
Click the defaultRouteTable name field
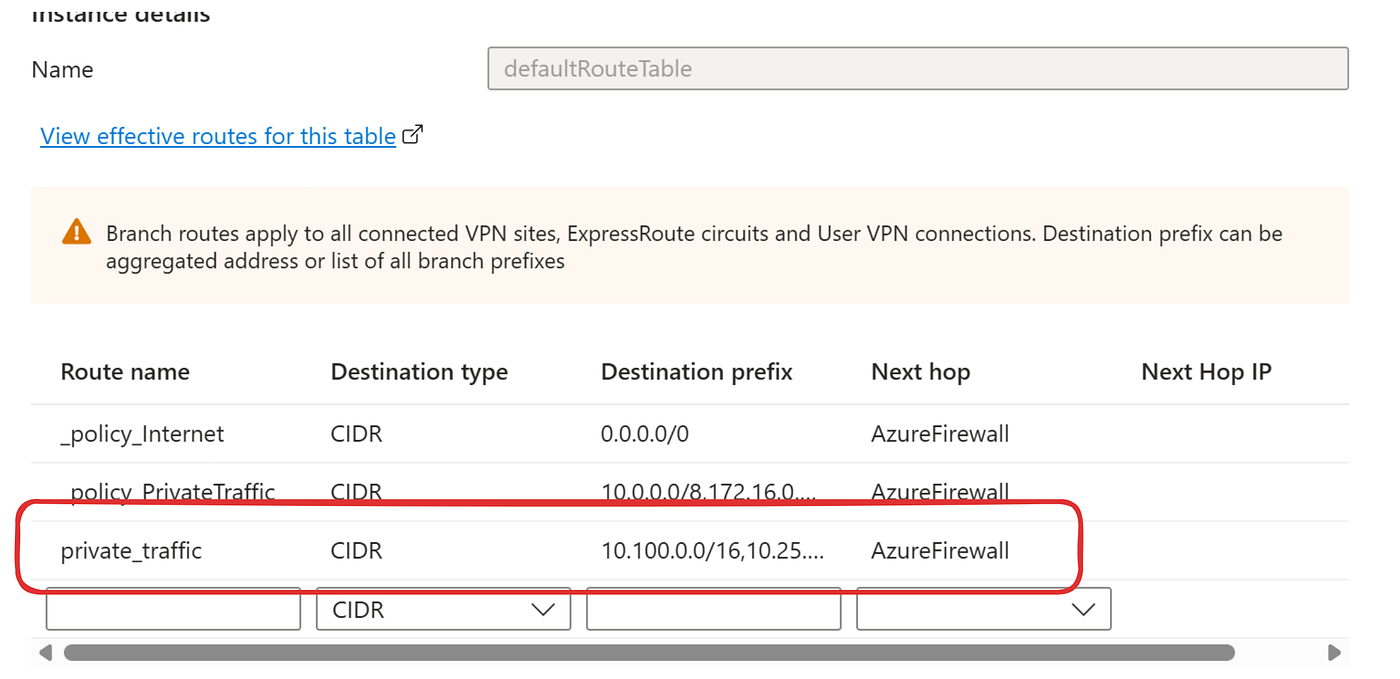tap(918, 69)
